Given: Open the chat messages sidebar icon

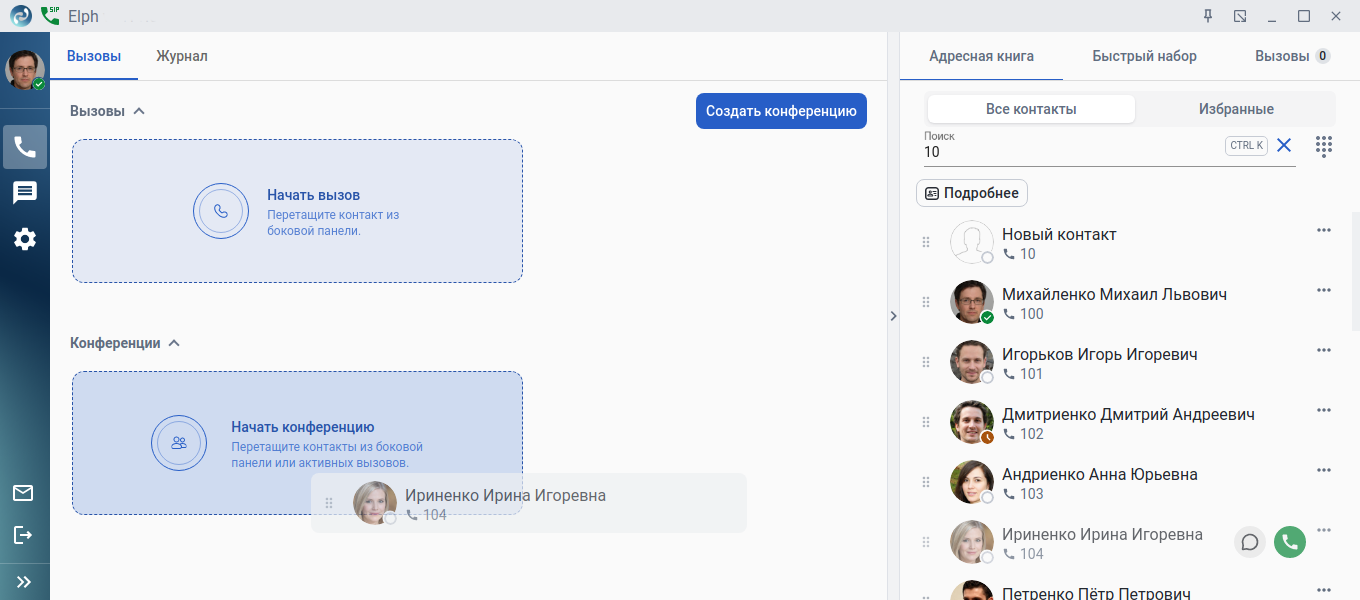Looking at the screenshot, I should tap(25, 193).
